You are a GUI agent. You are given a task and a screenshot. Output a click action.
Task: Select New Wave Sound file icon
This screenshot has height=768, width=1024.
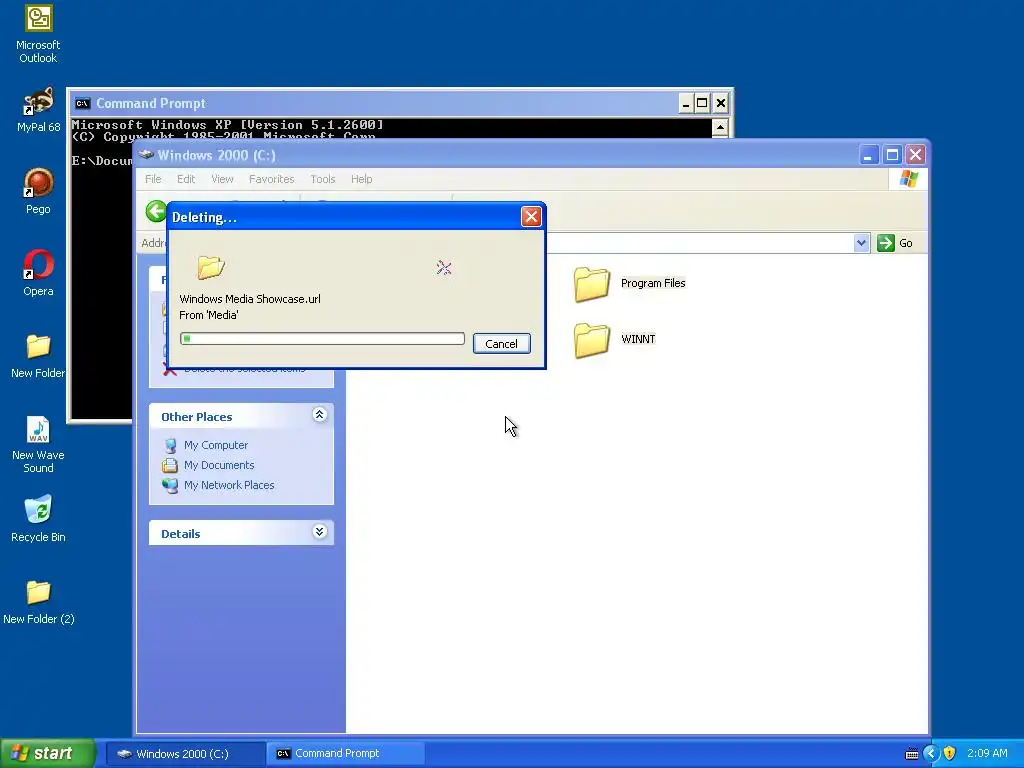pos(38,429)
